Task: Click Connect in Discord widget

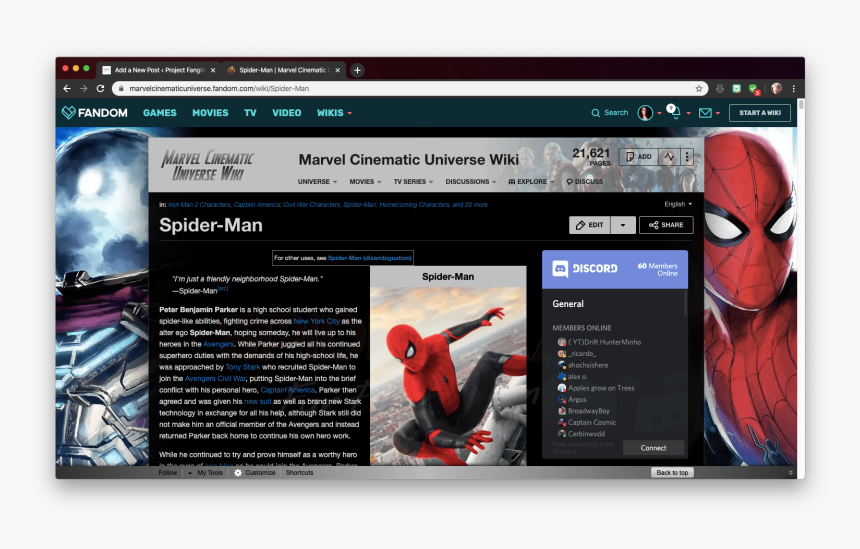Action: tap(653, 448)
